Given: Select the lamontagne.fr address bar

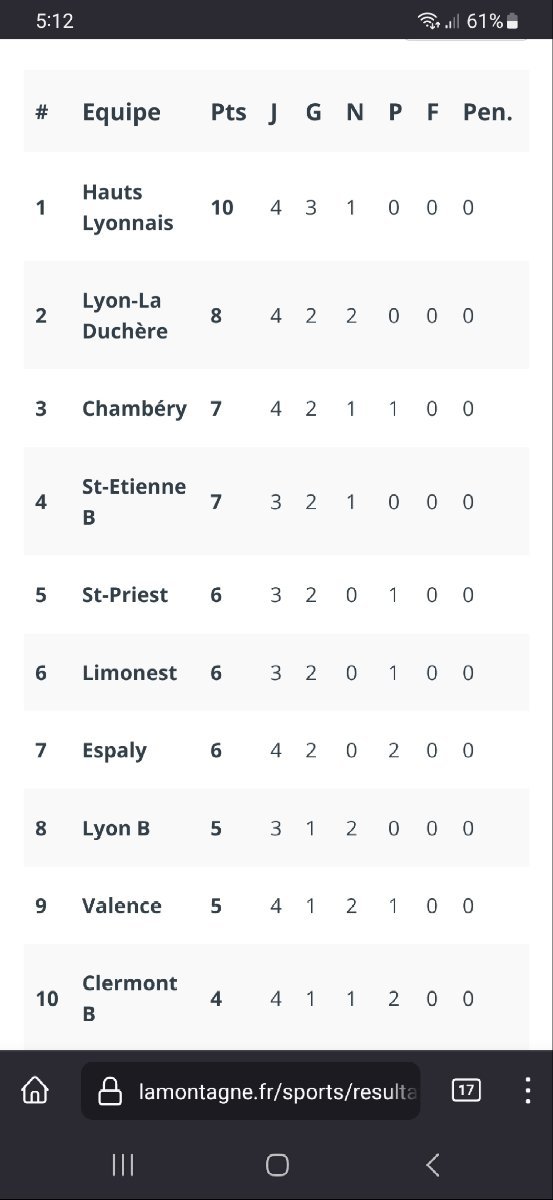Looking at the screenshot, I should click(250, 1091).
